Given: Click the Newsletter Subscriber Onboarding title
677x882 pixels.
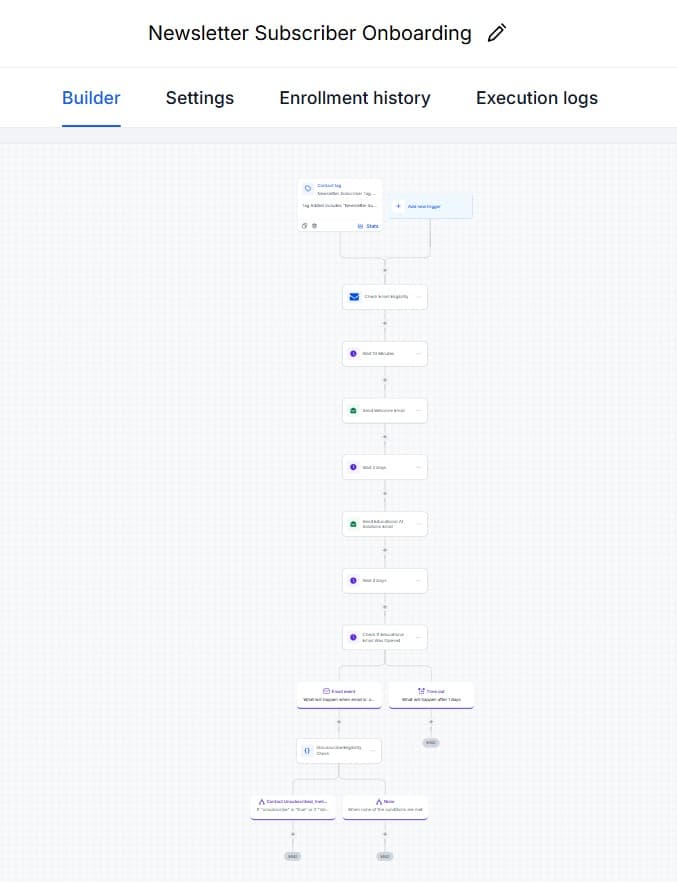Looking at the screenshot, I should click(x=310, y=33).
